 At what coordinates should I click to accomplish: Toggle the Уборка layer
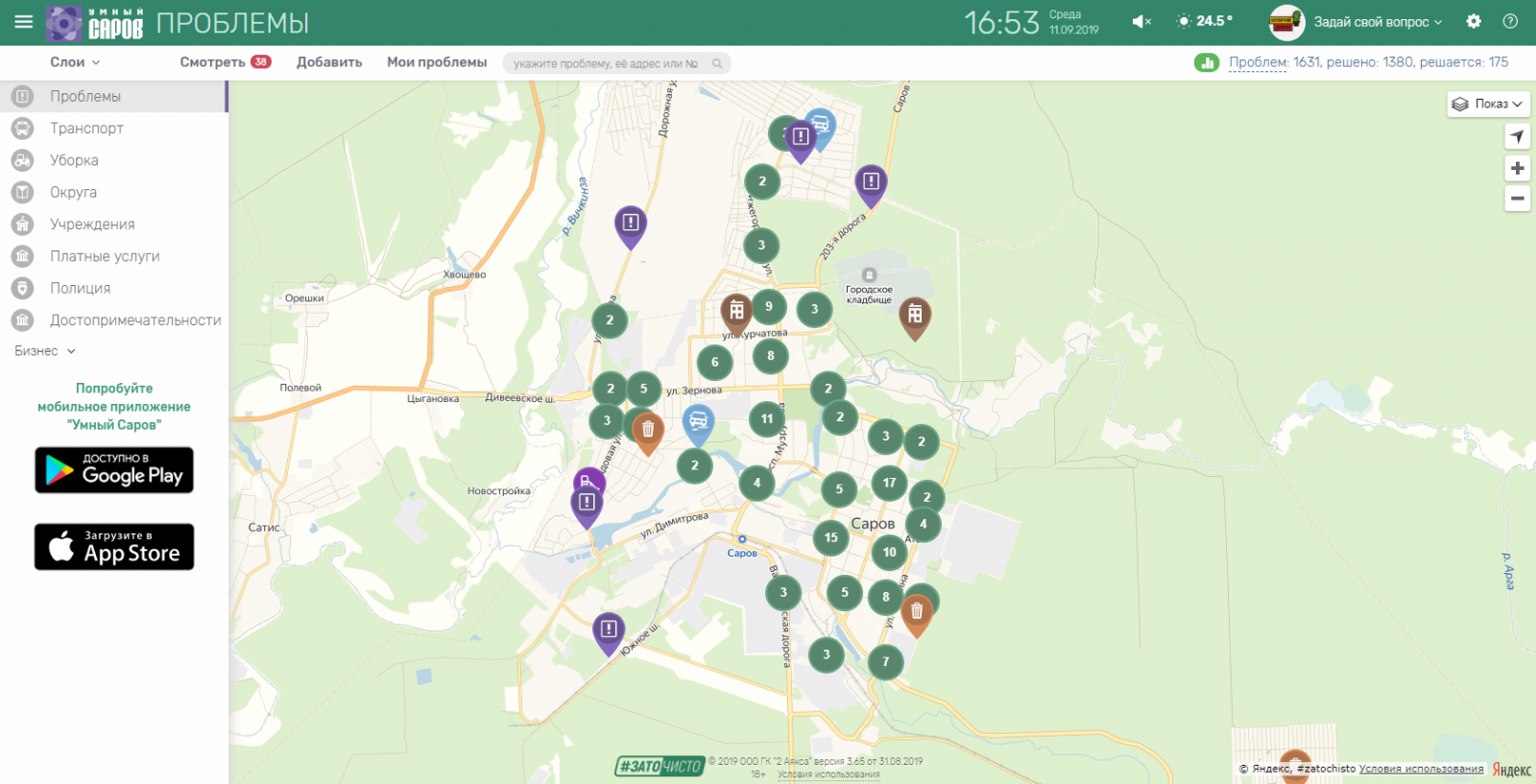(74, 160)
